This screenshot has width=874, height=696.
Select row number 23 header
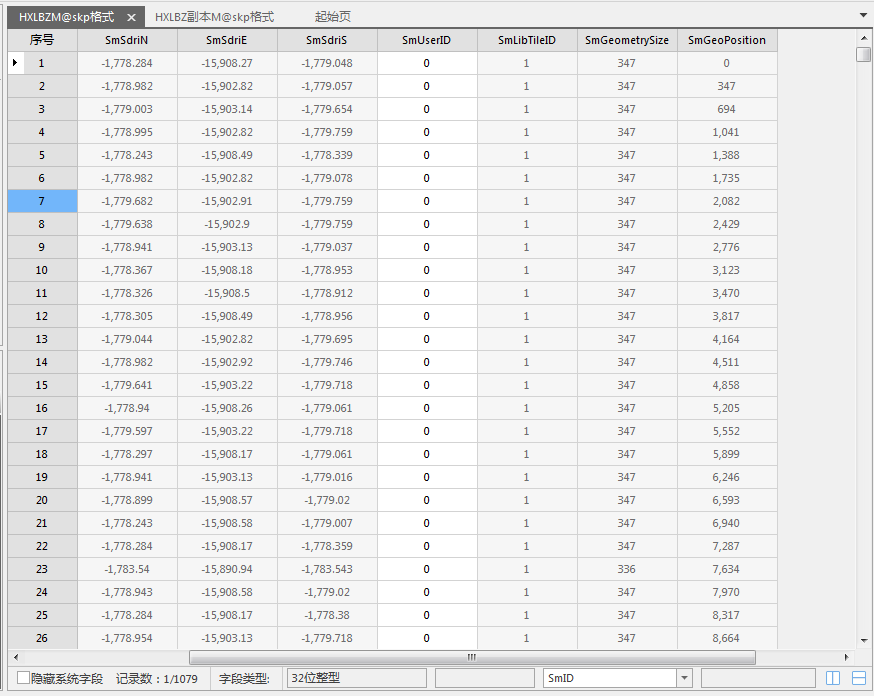[x=42, y=569]
